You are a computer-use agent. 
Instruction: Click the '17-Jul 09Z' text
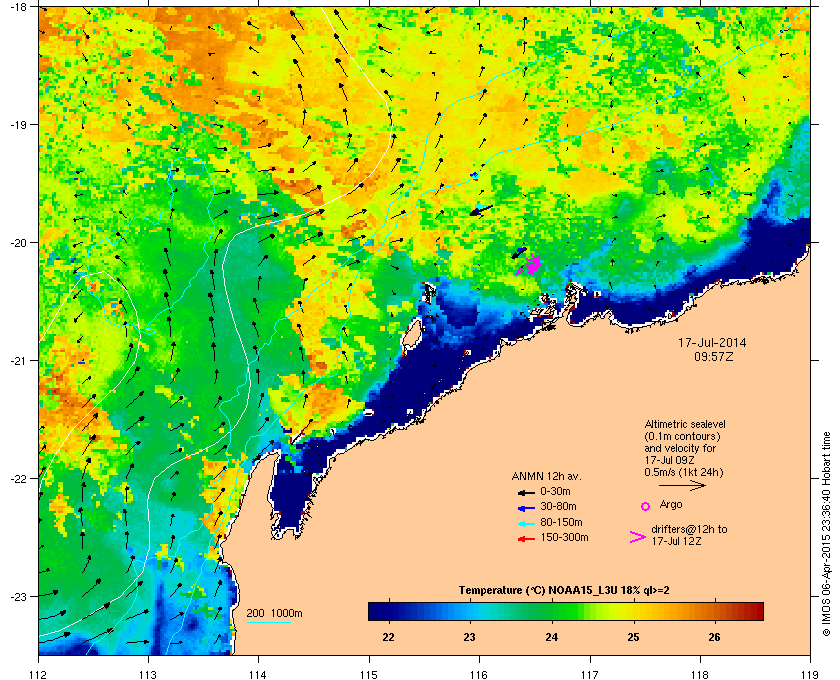coord(670,460)
